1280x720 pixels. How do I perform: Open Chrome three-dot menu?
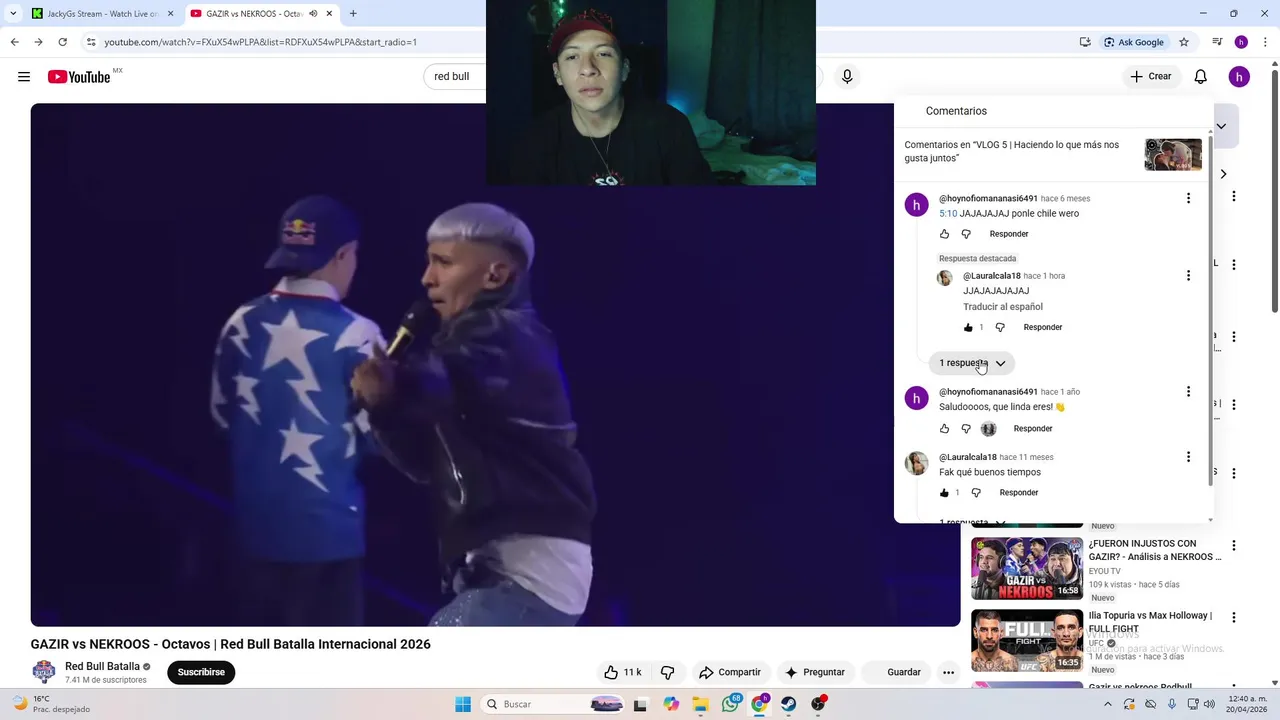[x=1263, y=42]
